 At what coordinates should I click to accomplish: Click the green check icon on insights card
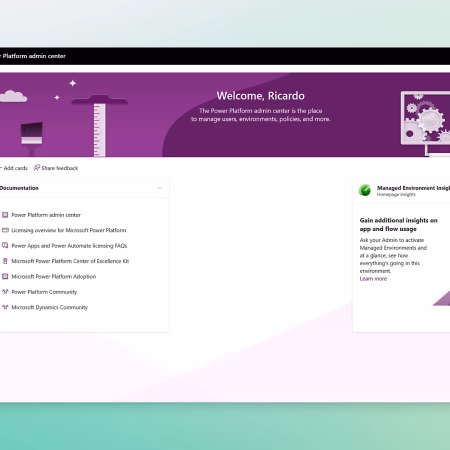365,190
